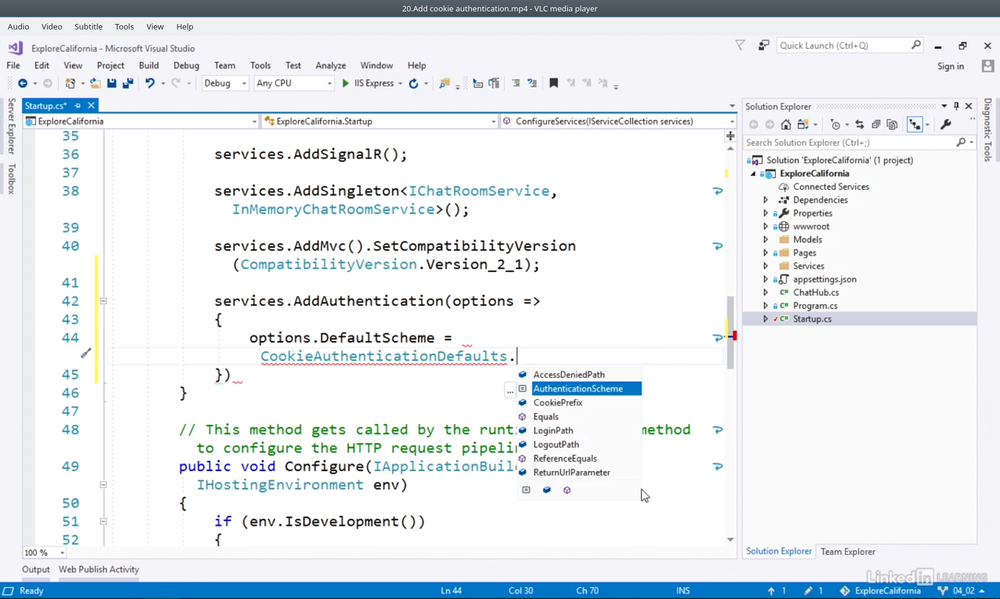Click the feedback icon beside Quick Launch
Screen dimensions: 1000x599
[x=763, y=45]
